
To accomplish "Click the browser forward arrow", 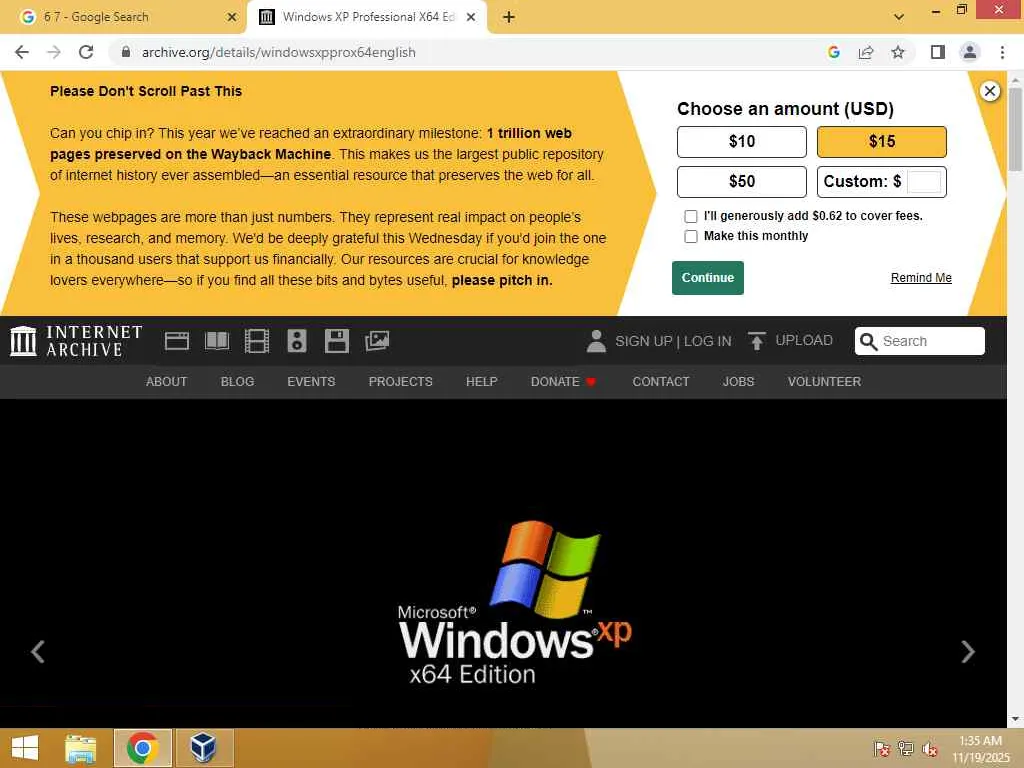I will pyautogui.click(x=54, y=52).
